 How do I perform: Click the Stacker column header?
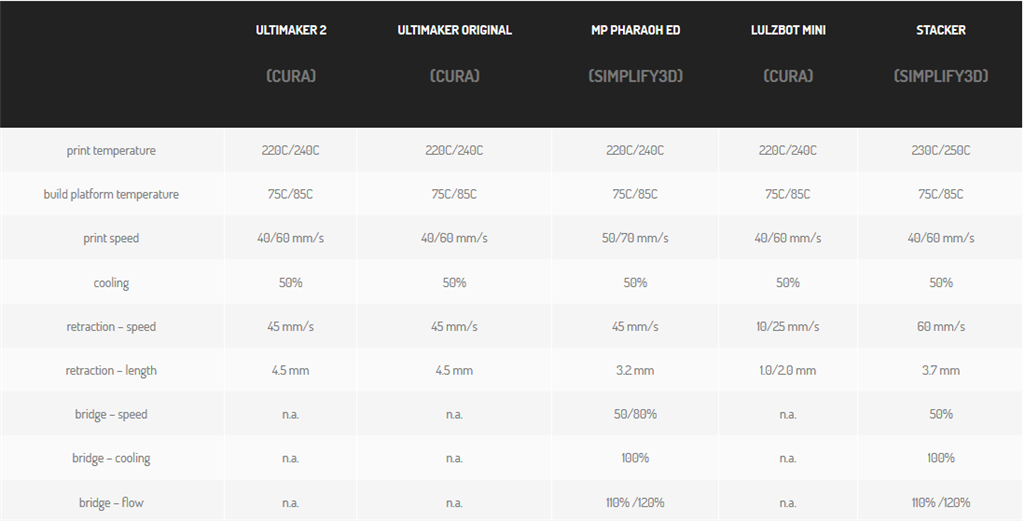[940, 30]
